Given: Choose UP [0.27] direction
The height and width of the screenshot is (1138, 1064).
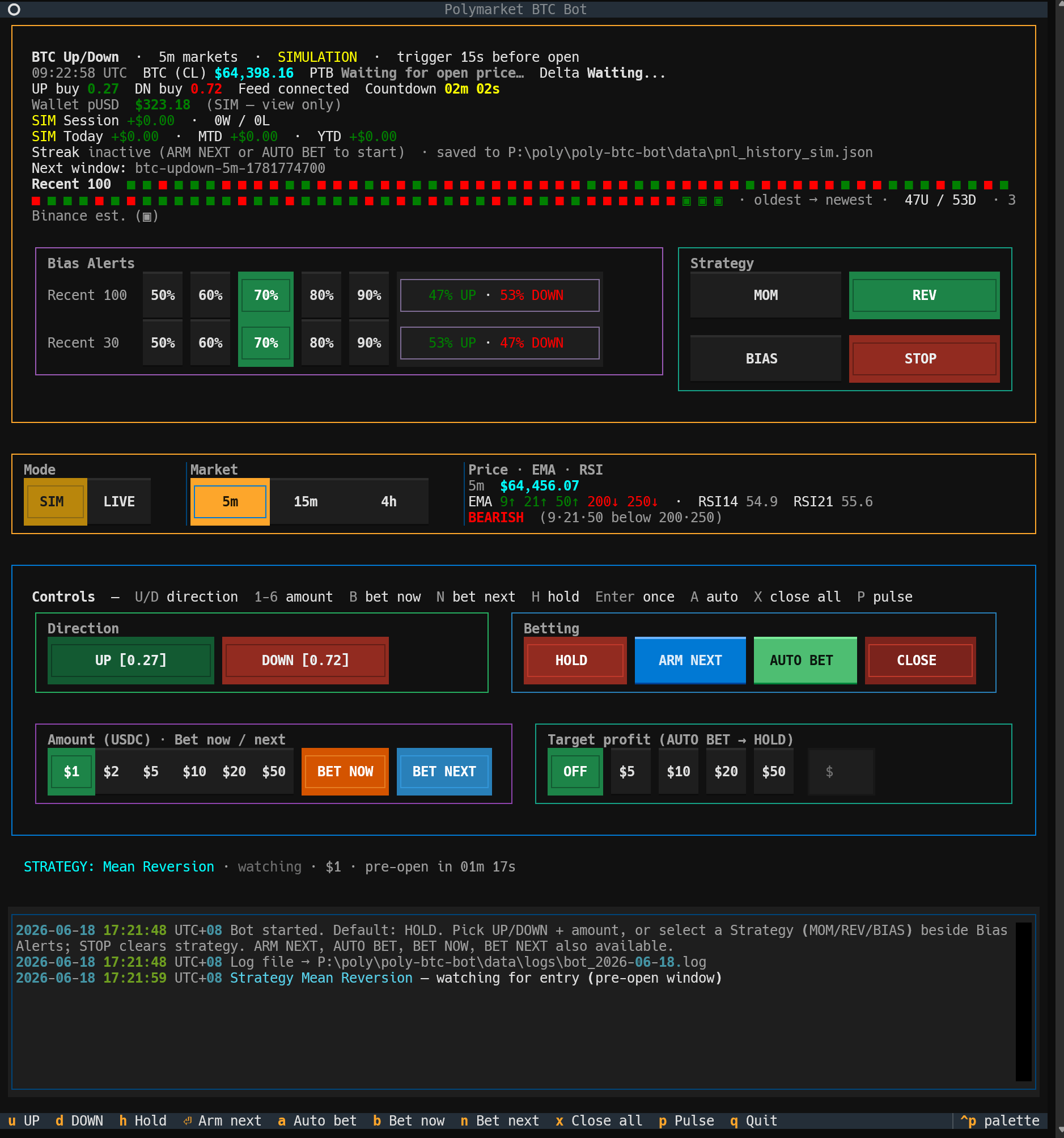Looking at the screenshot, I should pos(130,660).
